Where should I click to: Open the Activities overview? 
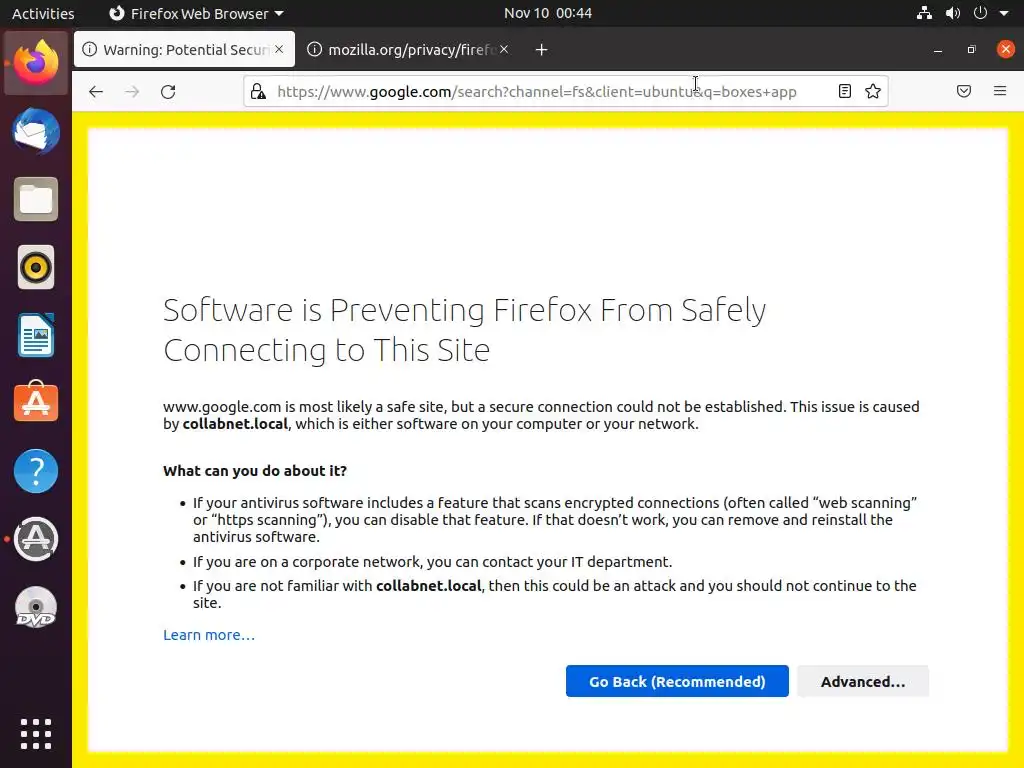tap(43, 14)
